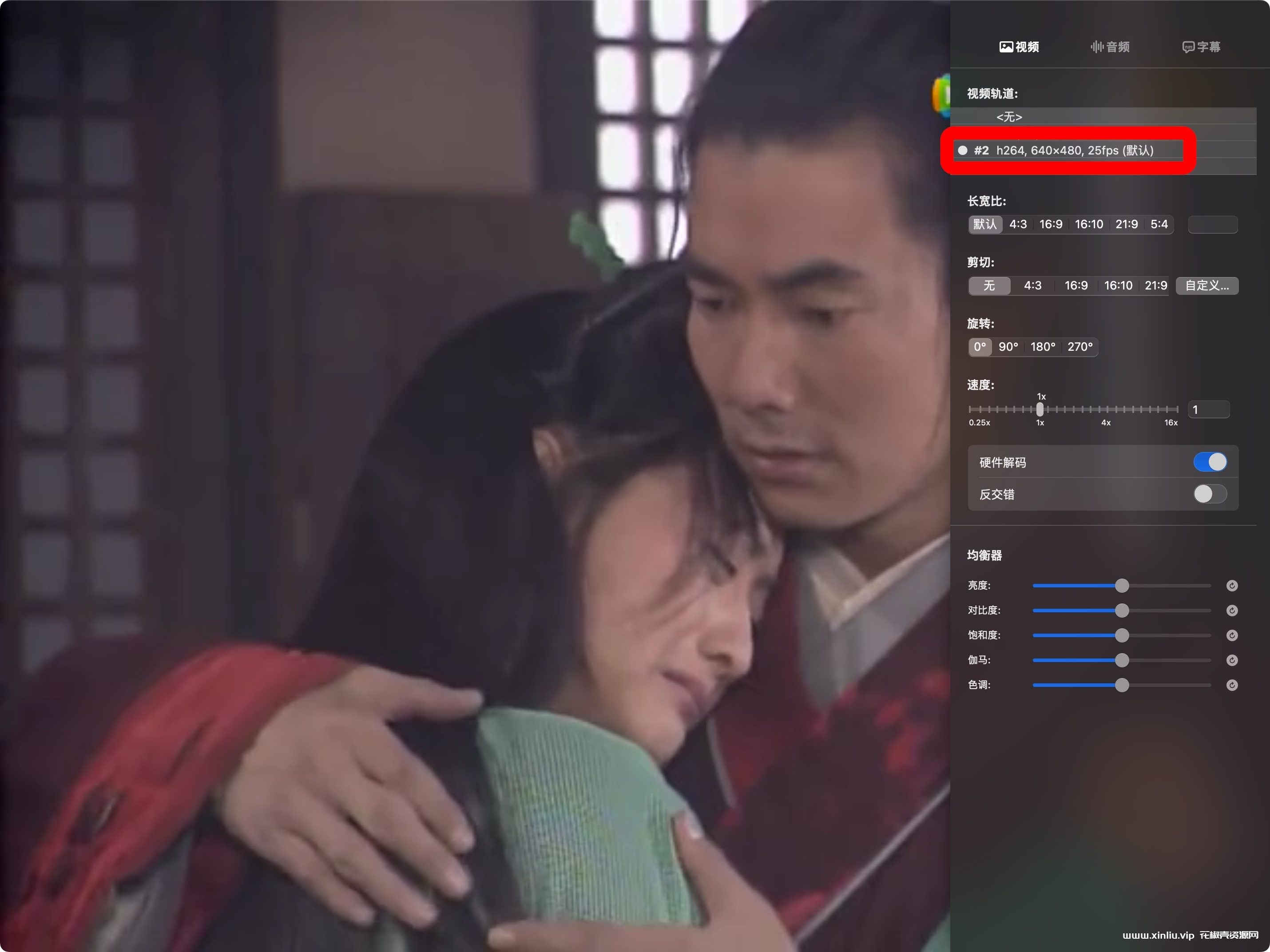This screenshot has width=1270, height=952.
Task: Set crop to 16:9
Action: point(1076,286)
